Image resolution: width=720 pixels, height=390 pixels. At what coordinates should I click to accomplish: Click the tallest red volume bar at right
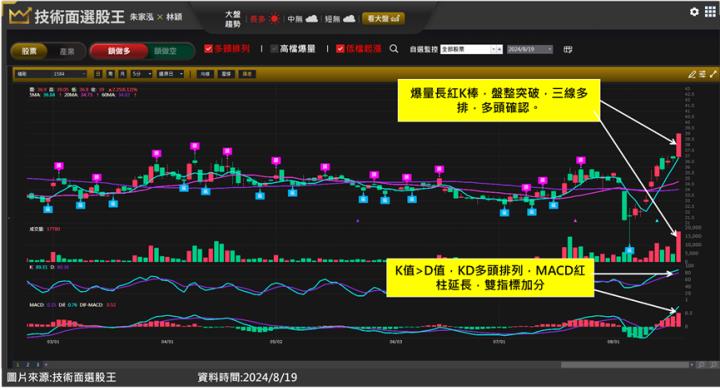[679, 247]
